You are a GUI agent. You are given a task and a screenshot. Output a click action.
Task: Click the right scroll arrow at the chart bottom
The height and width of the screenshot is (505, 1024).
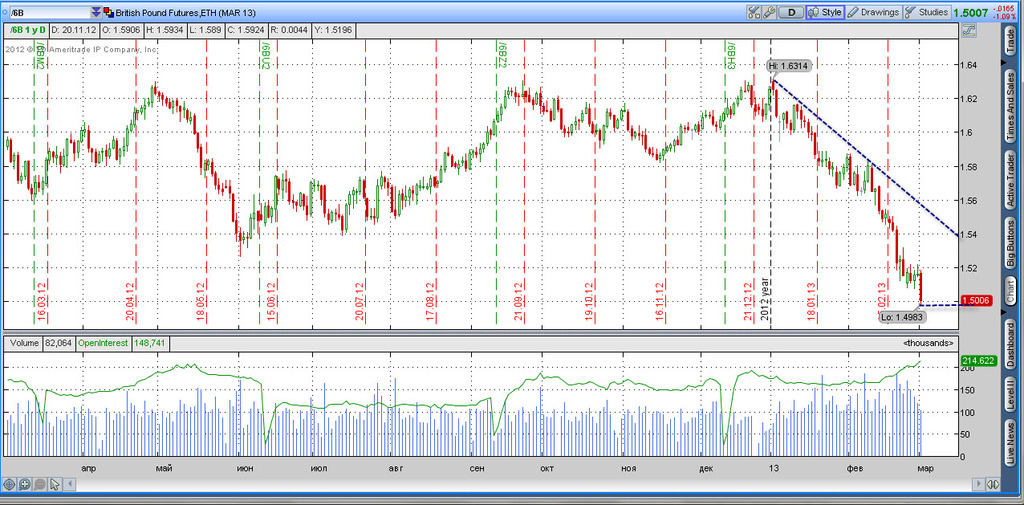pos(979,485)
